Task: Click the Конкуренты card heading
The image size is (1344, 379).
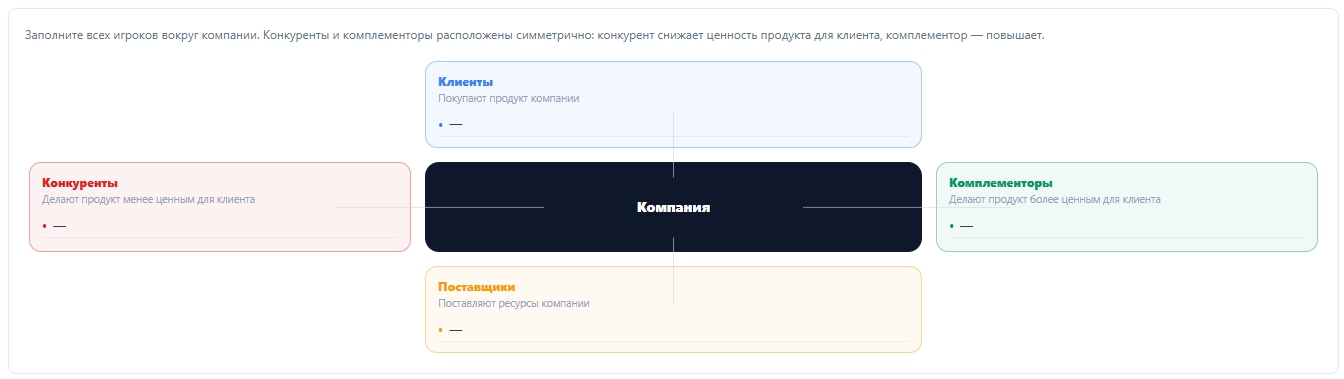Action: (x=80, y=183)
